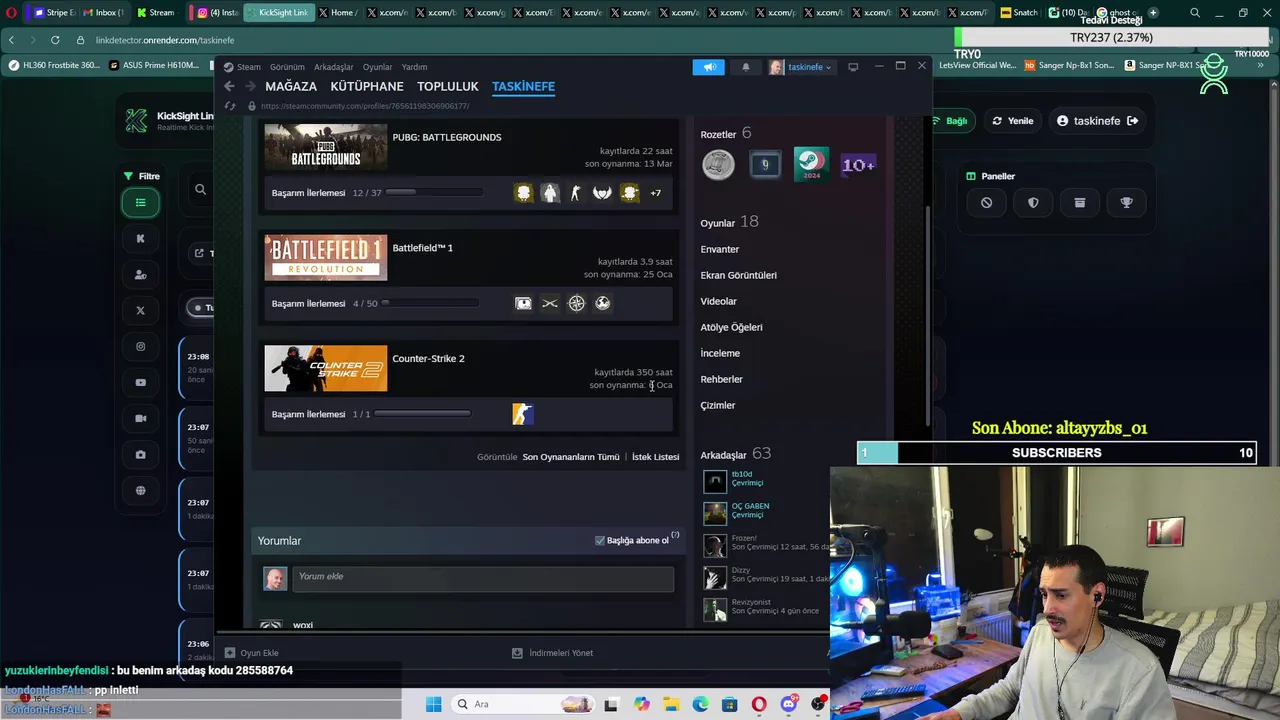The image size is (1280, 720).
Task: Open 'Ekran Görüntüleri' link
Action: pos(738,275)
